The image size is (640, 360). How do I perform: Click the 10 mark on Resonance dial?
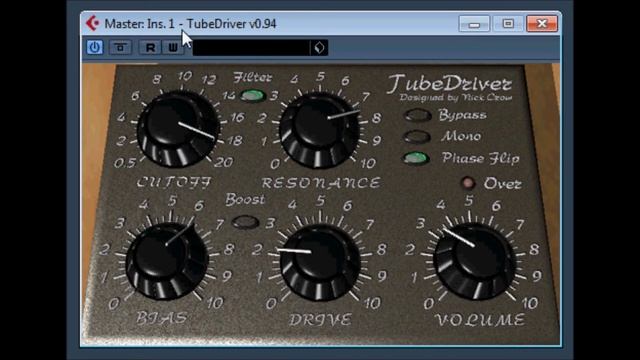tap(368, 163)
